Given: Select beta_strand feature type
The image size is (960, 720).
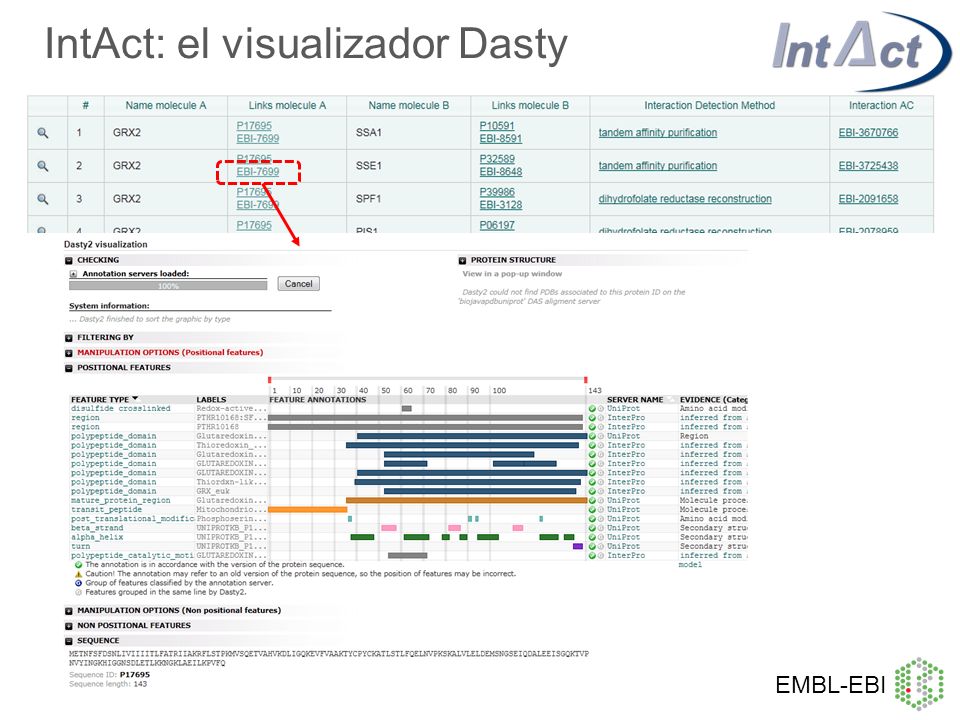Looking at the screenshot, I should click(97, 528).
